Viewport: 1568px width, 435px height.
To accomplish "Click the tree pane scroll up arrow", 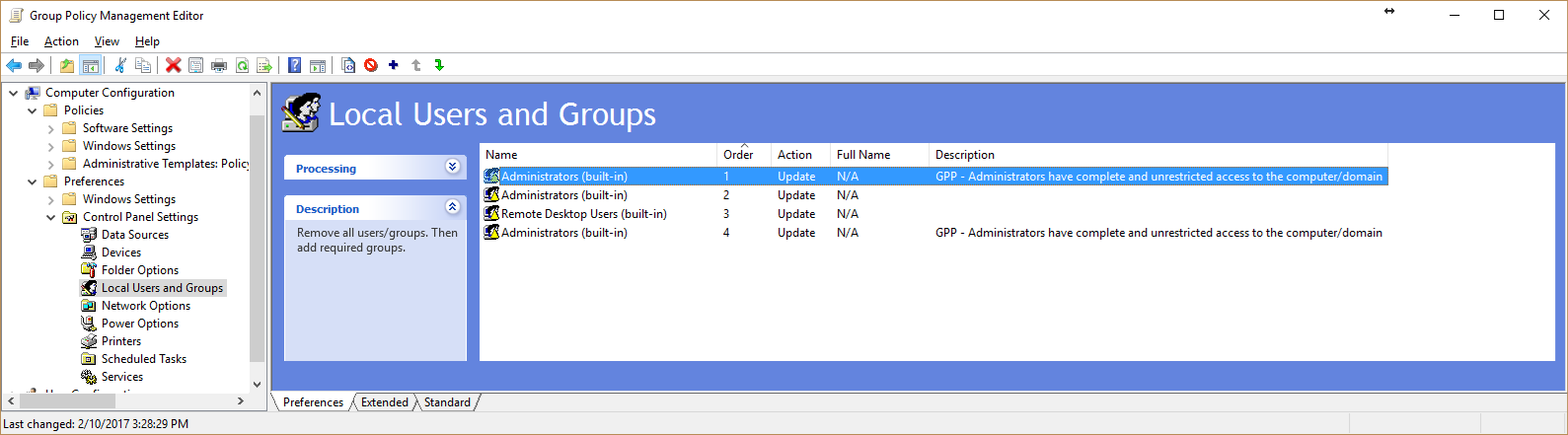I will 258,94.
